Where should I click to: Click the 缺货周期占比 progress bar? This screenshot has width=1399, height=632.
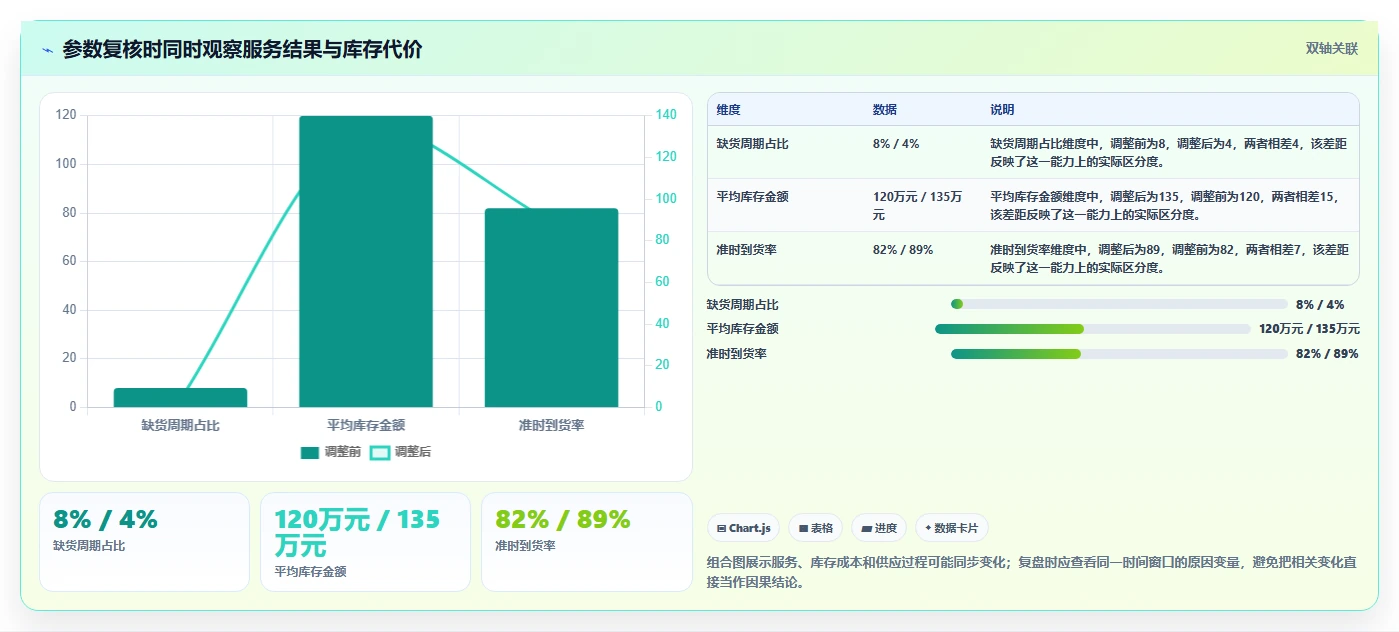tap(1119, 304)
